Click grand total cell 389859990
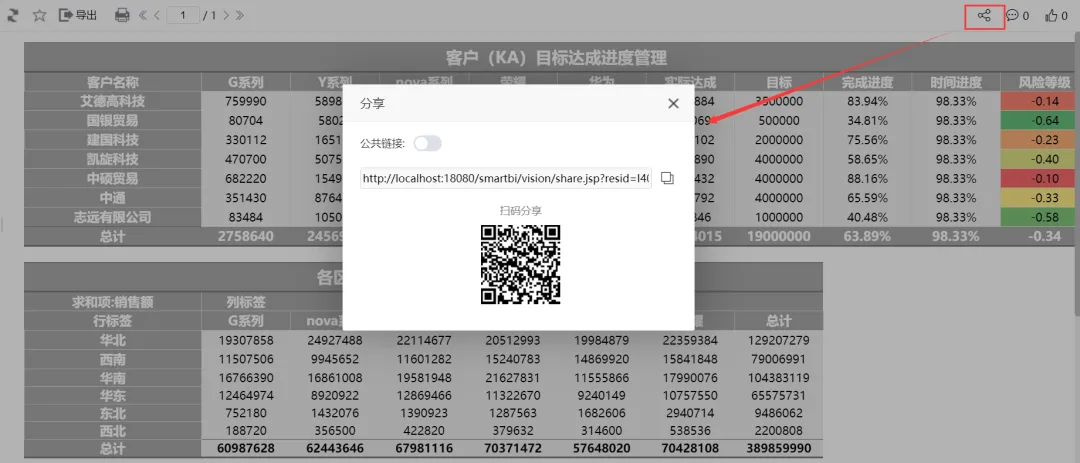Viewport: 1080px width, 463px height. click(778, 449)
